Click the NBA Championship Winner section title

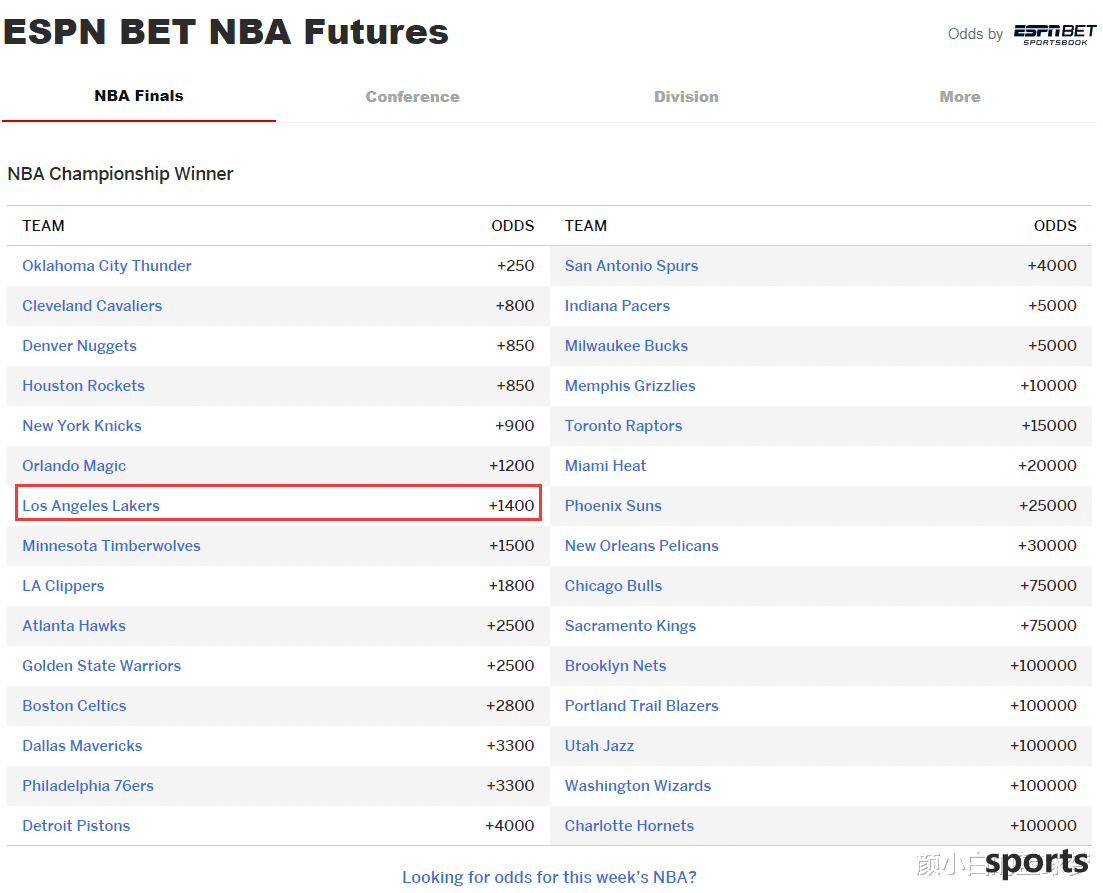coord(120,174)
